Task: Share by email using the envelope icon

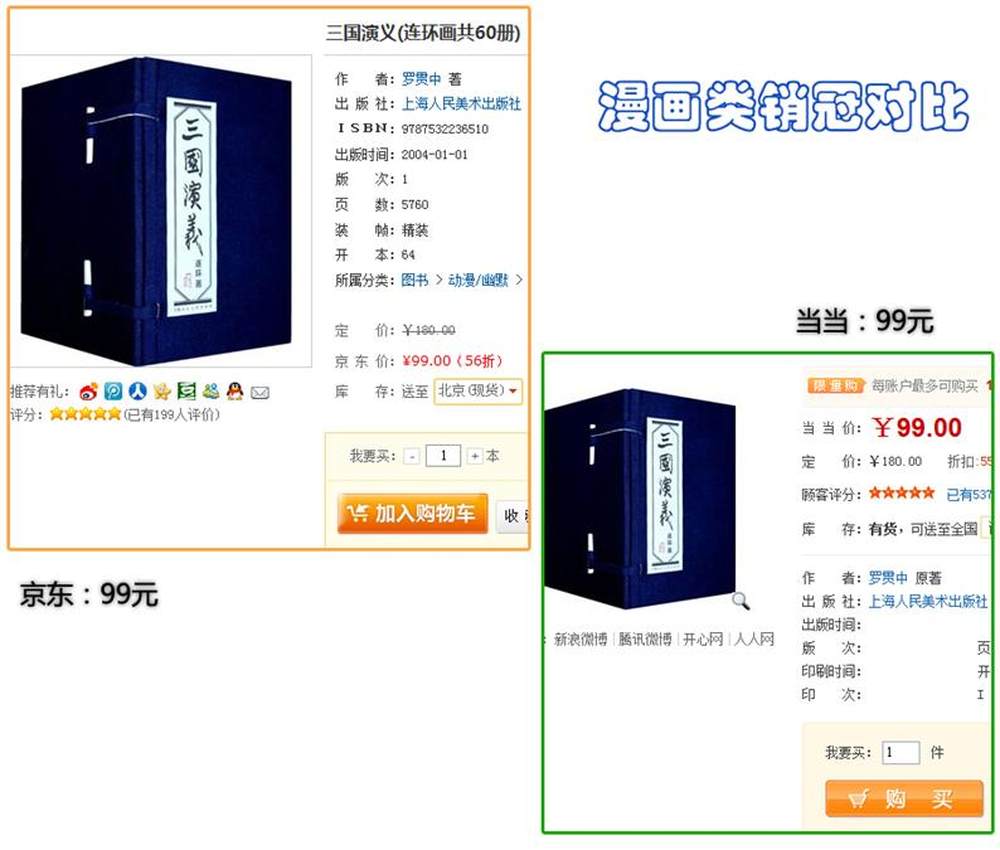Action: click(260, 393)
